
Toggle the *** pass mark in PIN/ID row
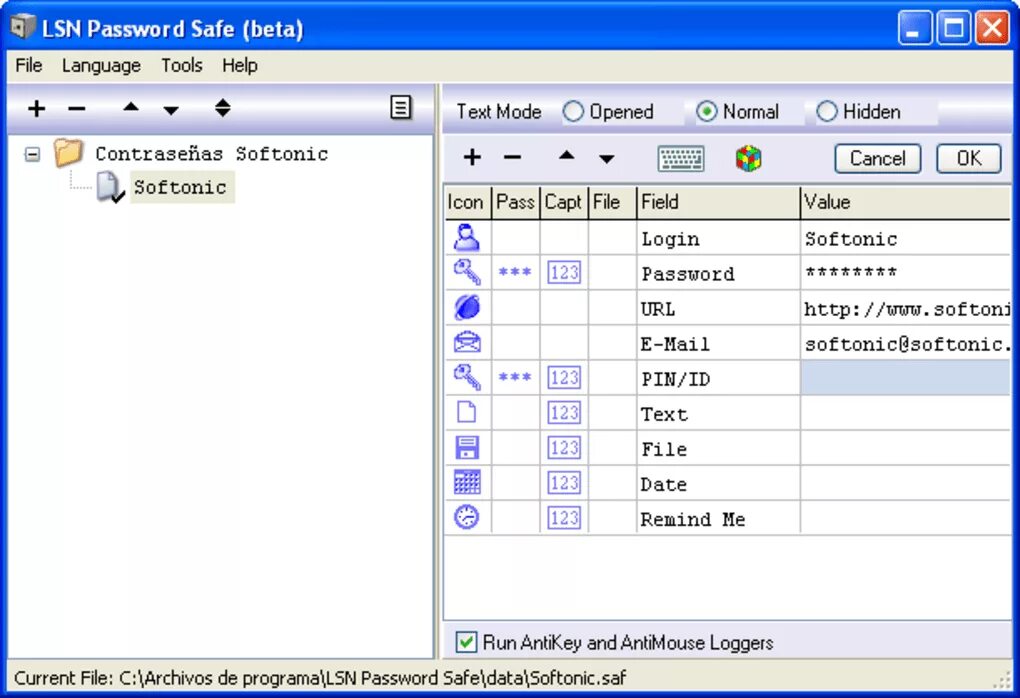[x=515, y=377]
